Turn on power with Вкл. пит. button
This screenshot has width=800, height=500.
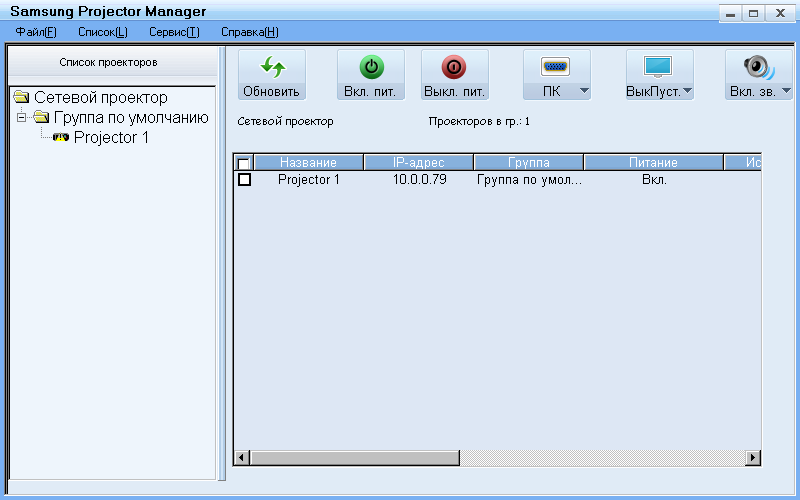click(370, 74)
